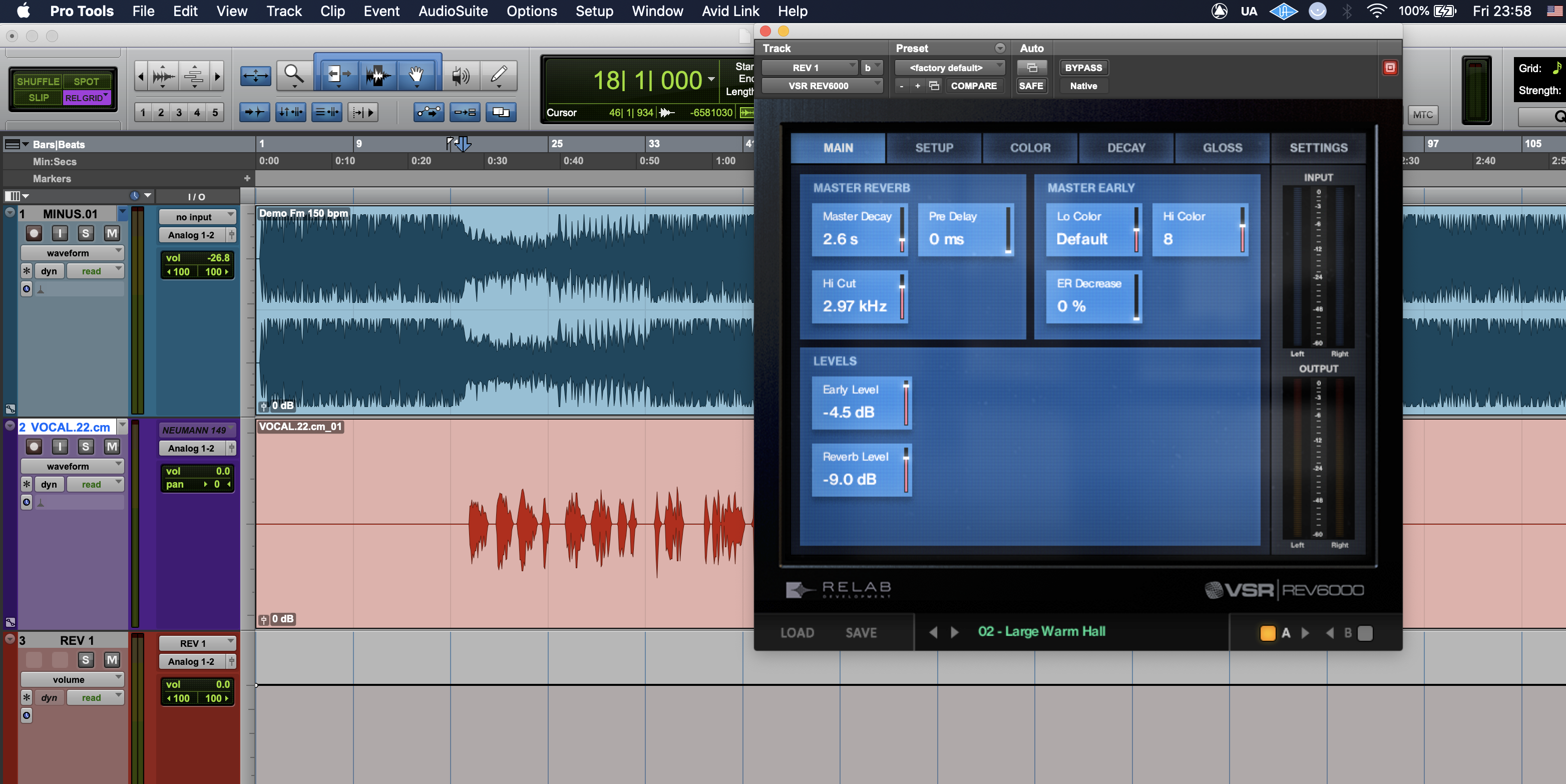The width and height of the screenshot is (1566, 784).
Task: Click the red plug-in target button
Action: pyautogui.click(x=1390, y=68)
